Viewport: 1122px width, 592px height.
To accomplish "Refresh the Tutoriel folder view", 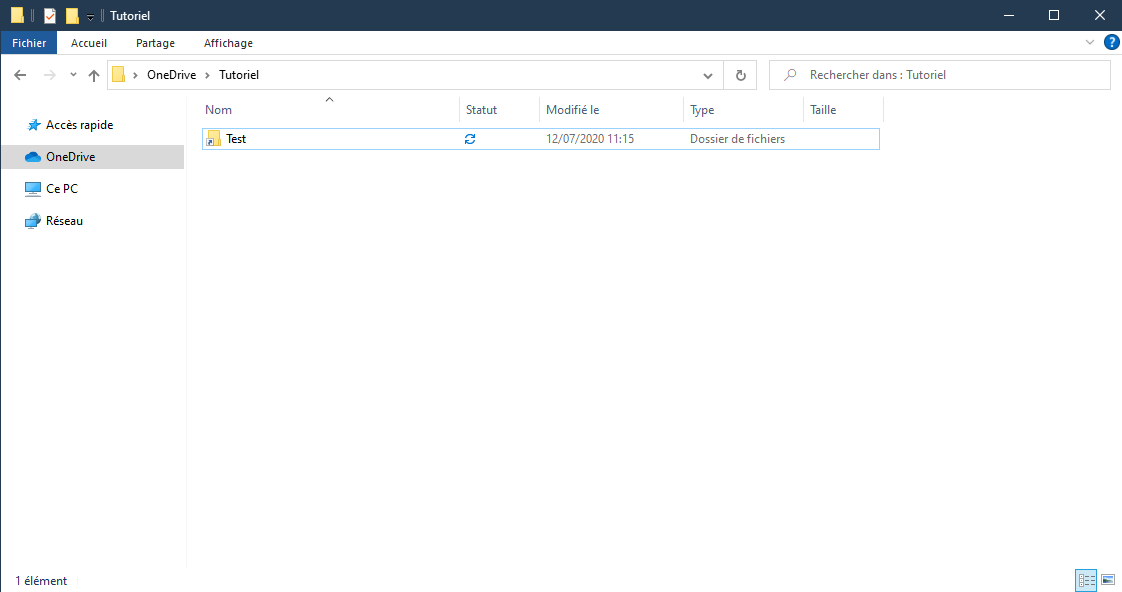I will click(740, 75).
